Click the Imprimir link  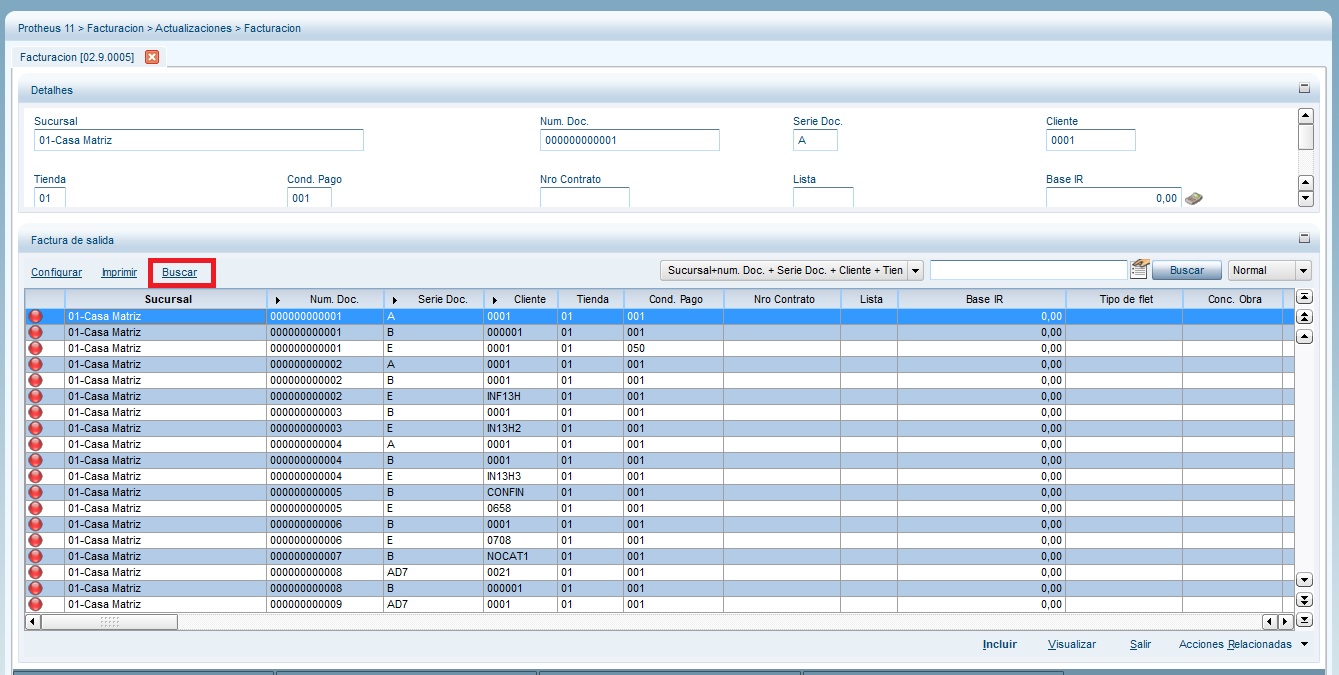pyautogui.click(x=119, y=272)
